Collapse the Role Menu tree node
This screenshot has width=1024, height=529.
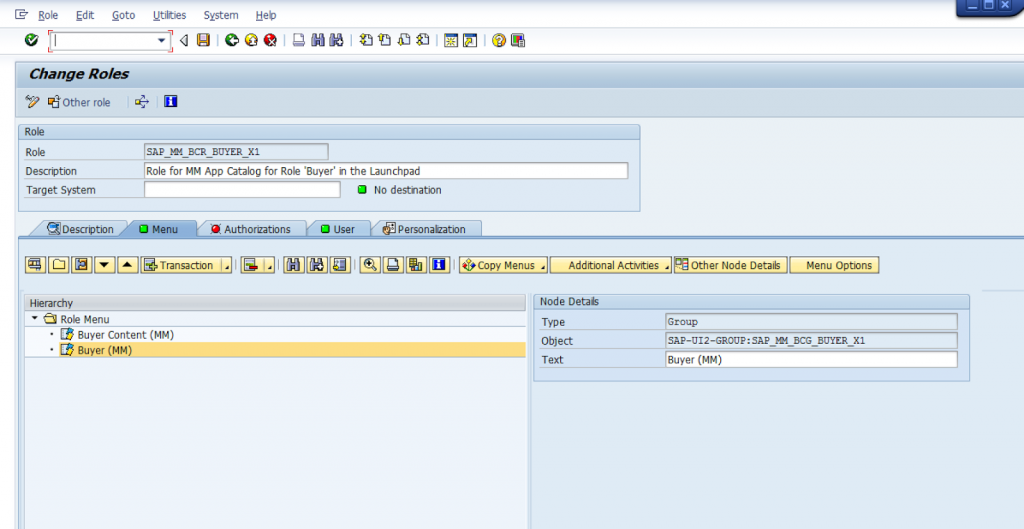coord(35,318)
